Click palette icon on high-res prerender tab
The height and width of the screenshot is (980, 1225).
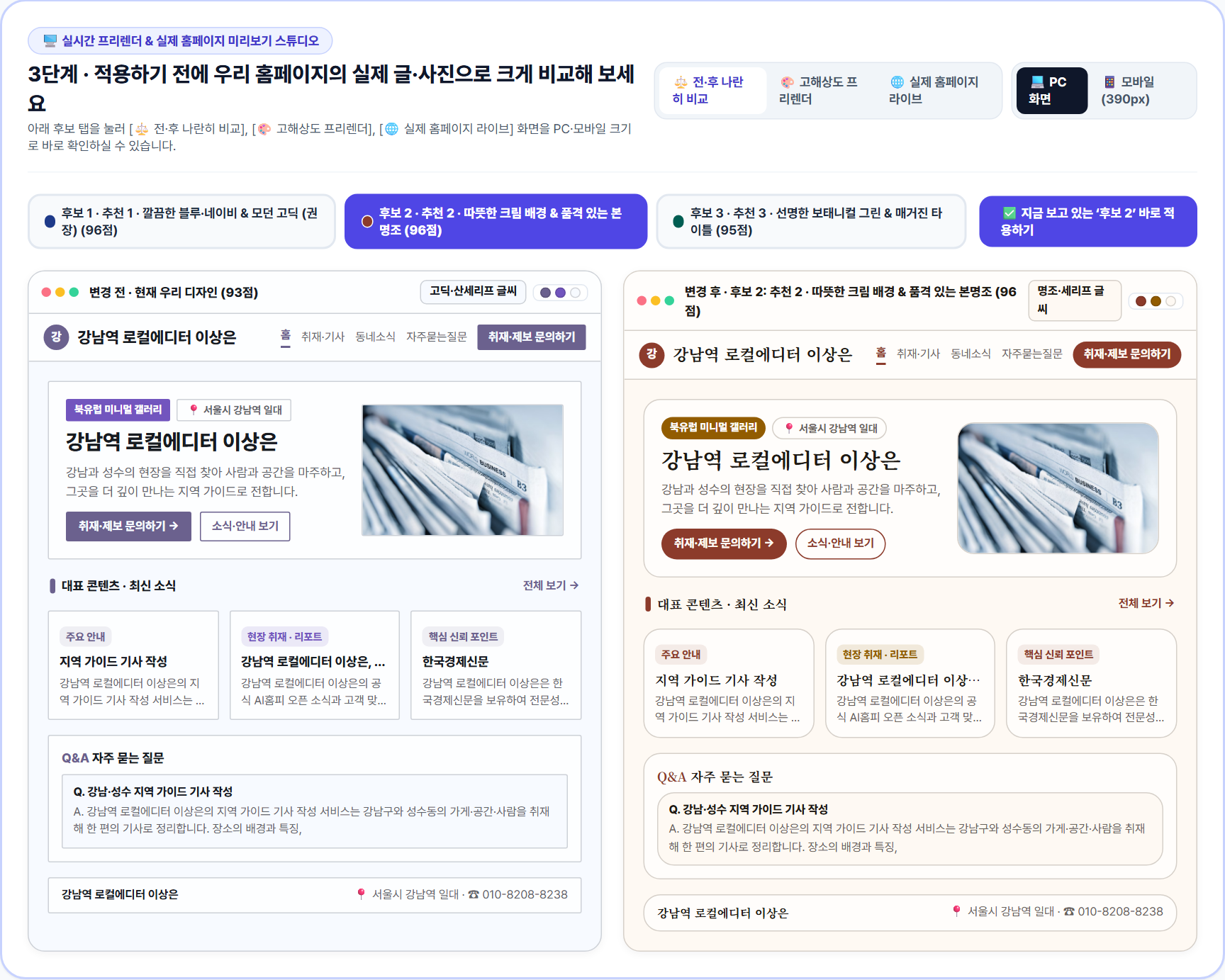point(787,82)
